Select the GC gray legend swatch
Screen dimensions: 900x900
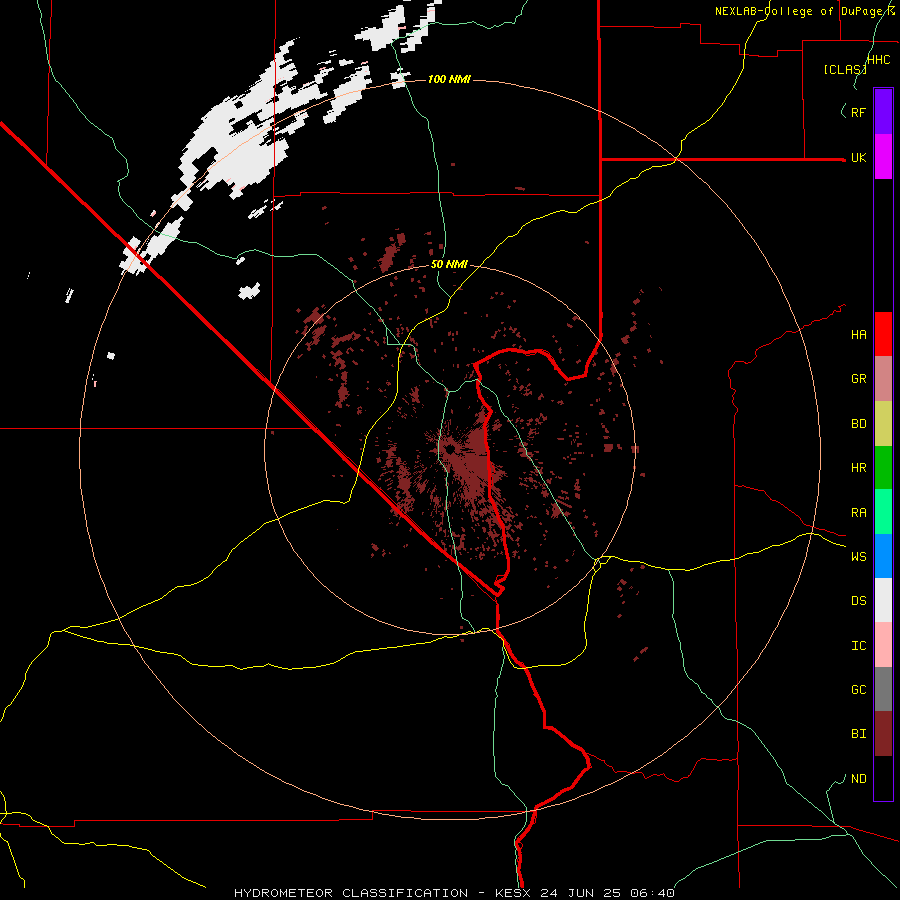click(883, 689)
